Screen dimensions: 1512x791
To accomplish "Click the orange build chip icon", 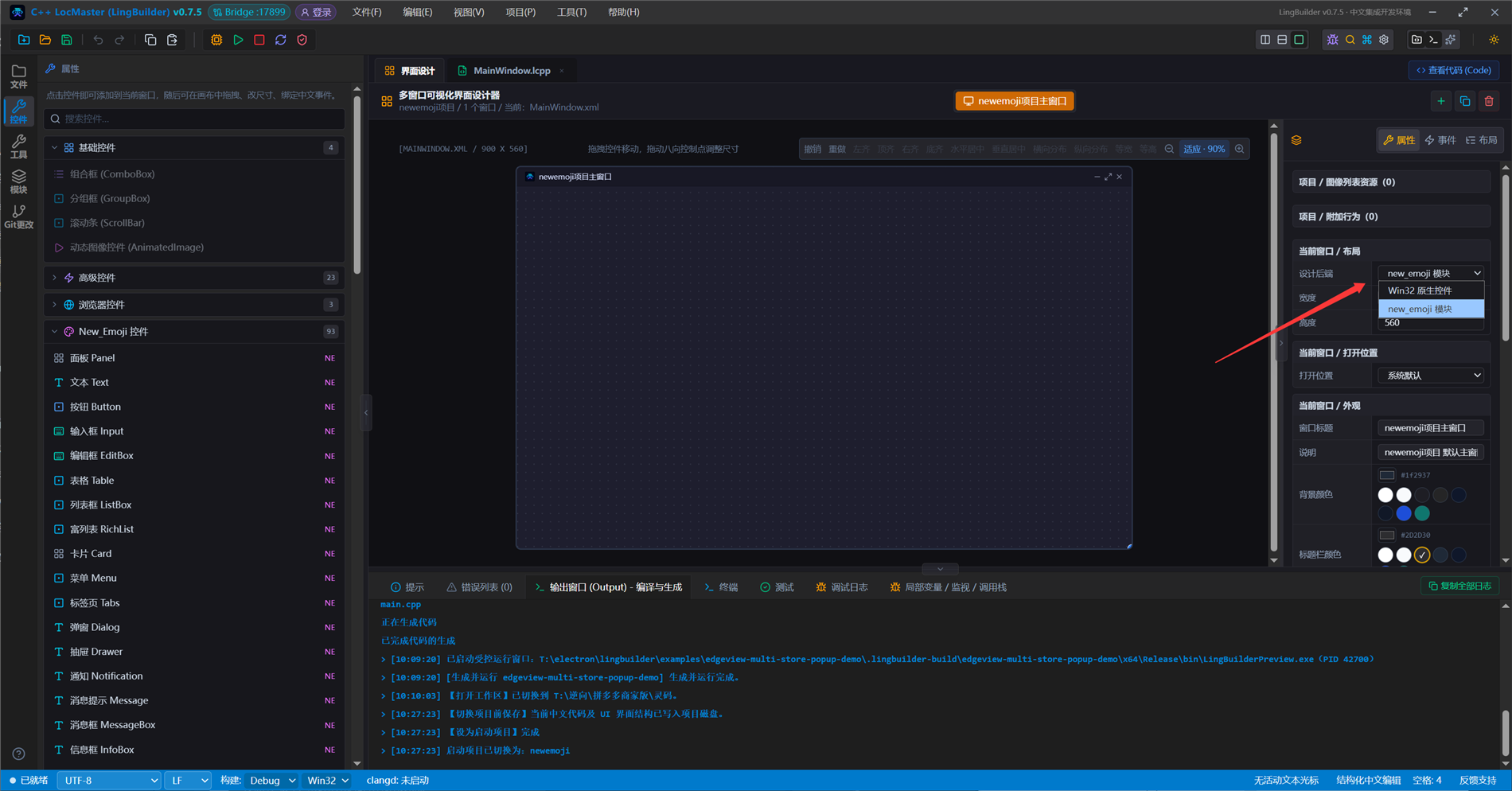I will click(x=216, y=40).
